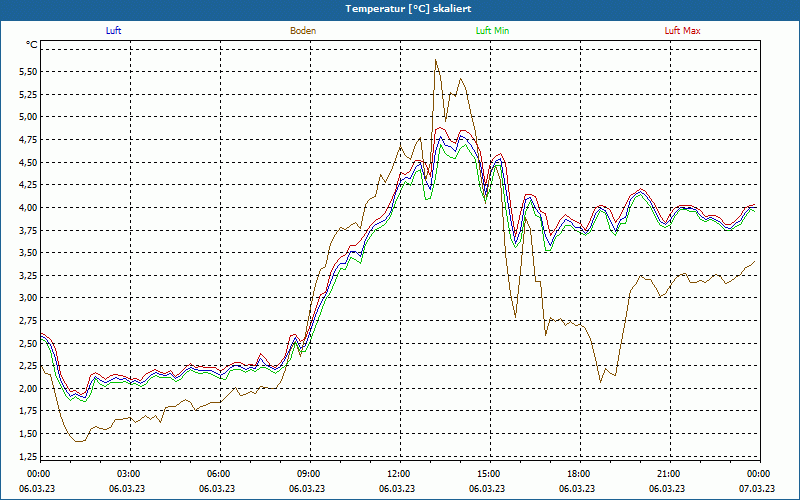Click the 18:00 time axis label

click(x=579, y=474)
